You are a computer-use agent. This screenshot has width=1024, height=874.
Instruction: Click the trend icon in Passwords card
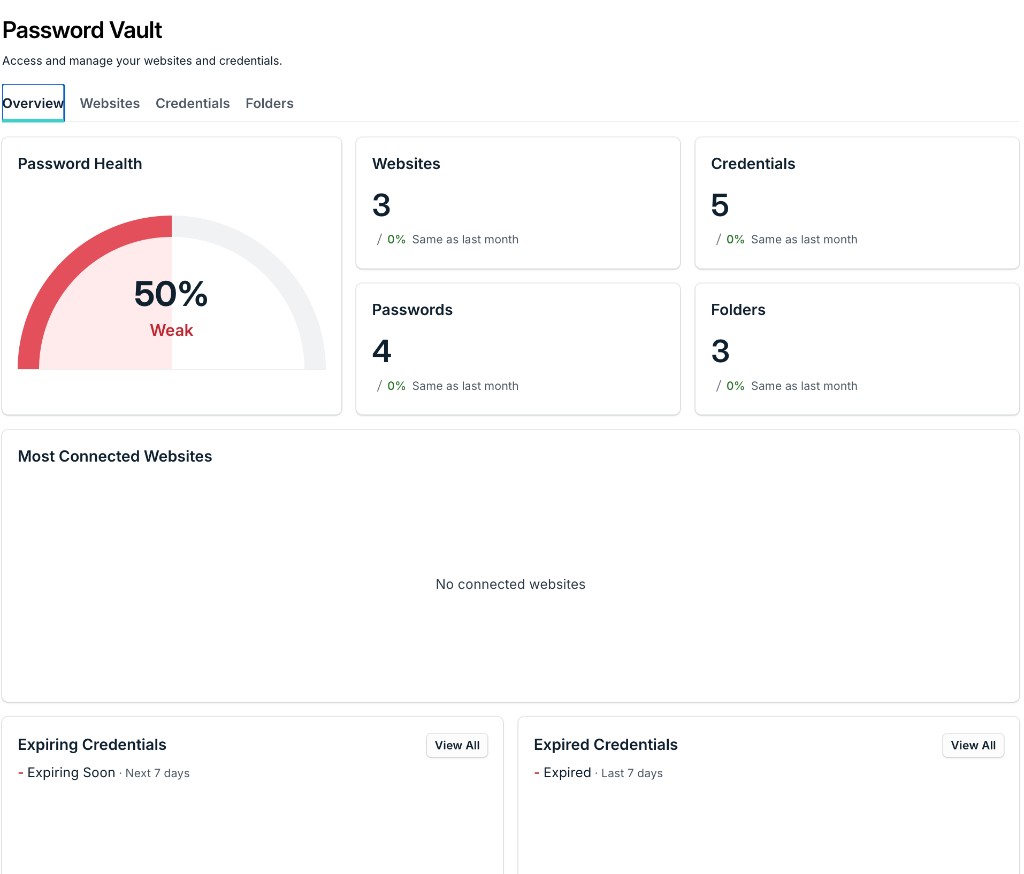pyautogui.click(x=379, y=386)
